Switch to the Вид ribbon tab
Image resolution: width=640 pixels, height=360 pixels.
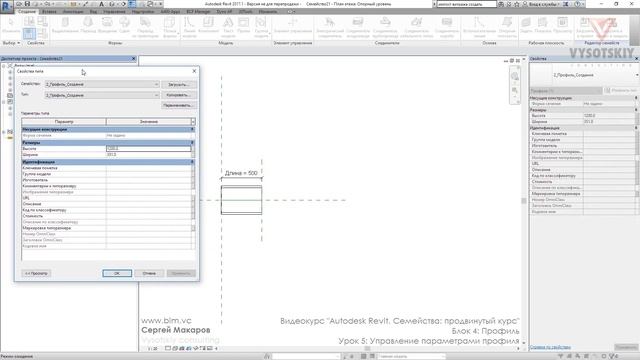point(93,11)
